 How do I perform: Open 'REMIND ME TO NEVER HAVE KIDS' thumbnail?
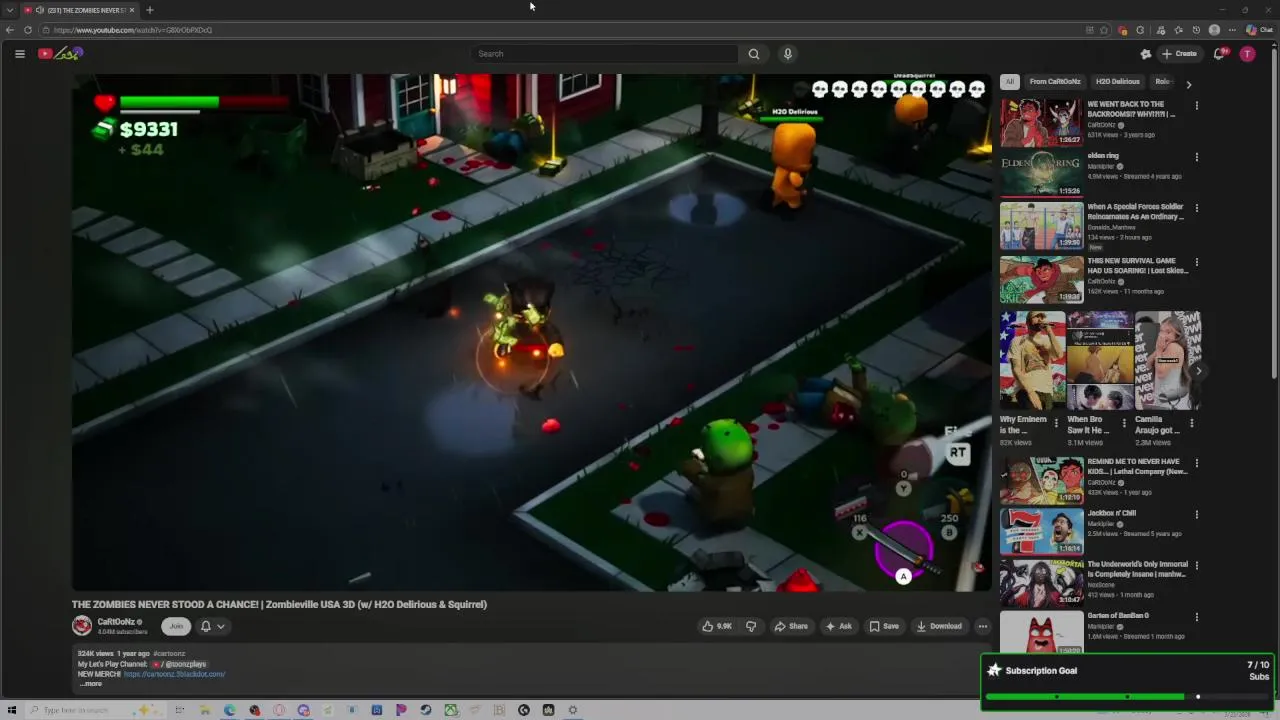pos(1041,480)
